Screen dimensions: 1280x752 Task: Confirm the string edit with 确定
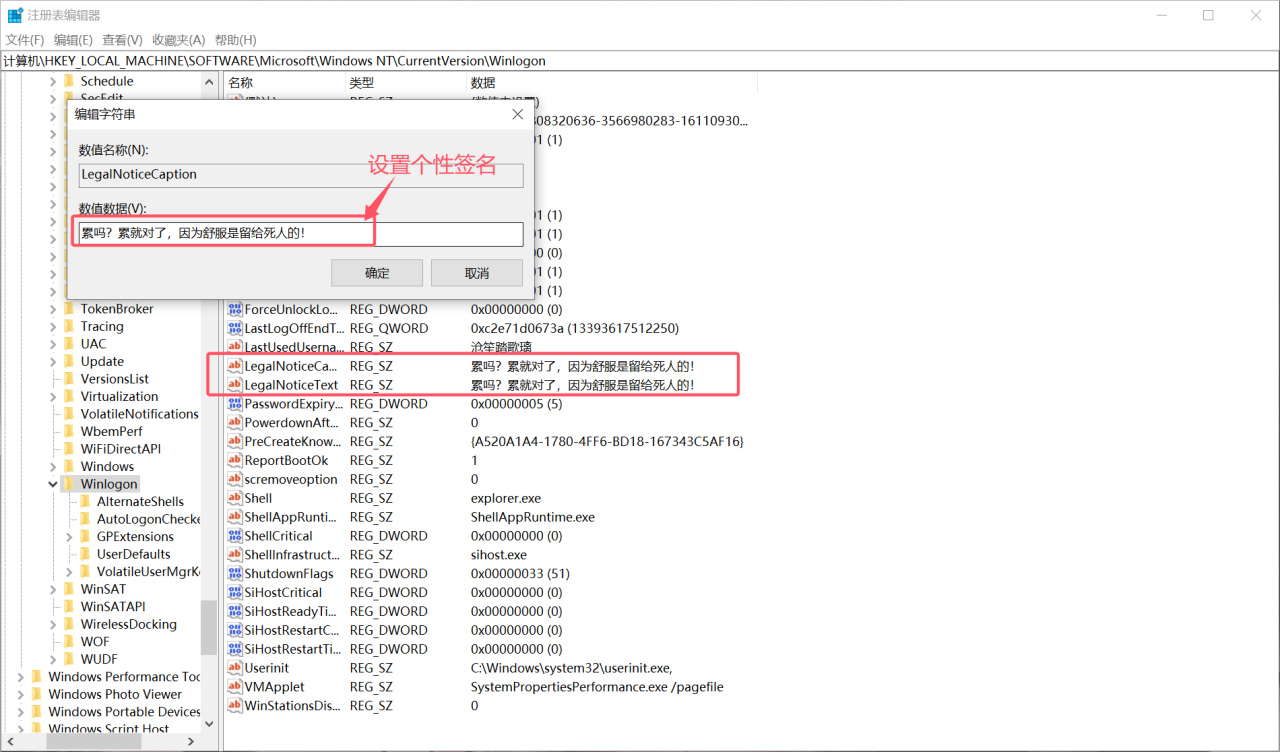(x=377, y=273)
